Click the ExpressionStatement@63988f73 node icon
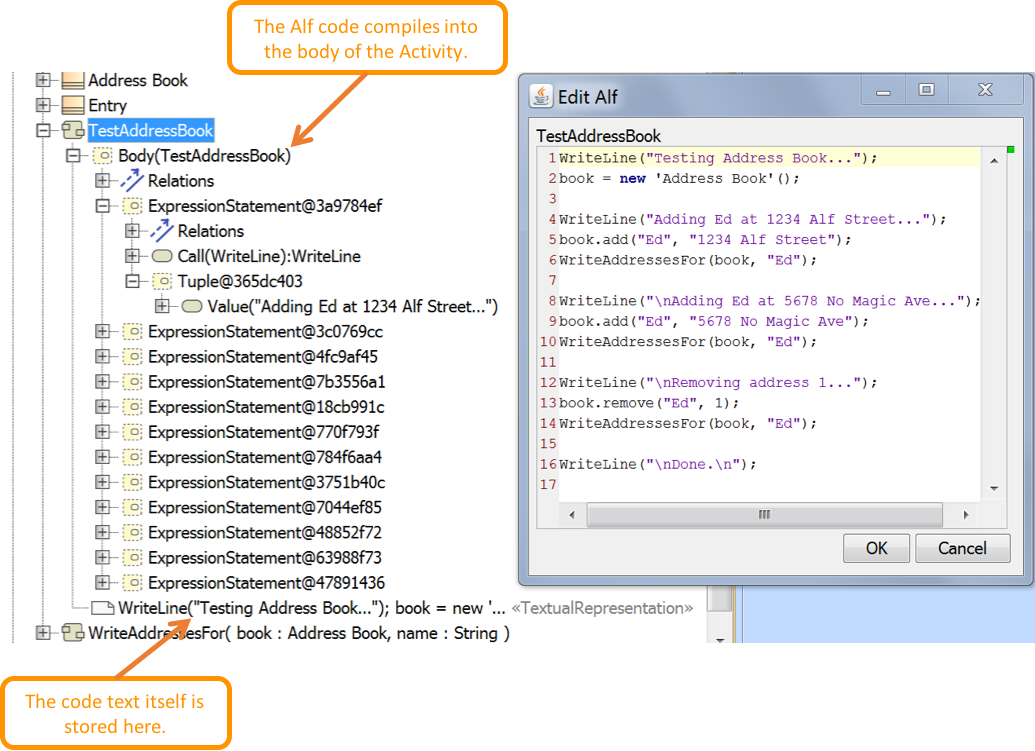 point(132,558)
